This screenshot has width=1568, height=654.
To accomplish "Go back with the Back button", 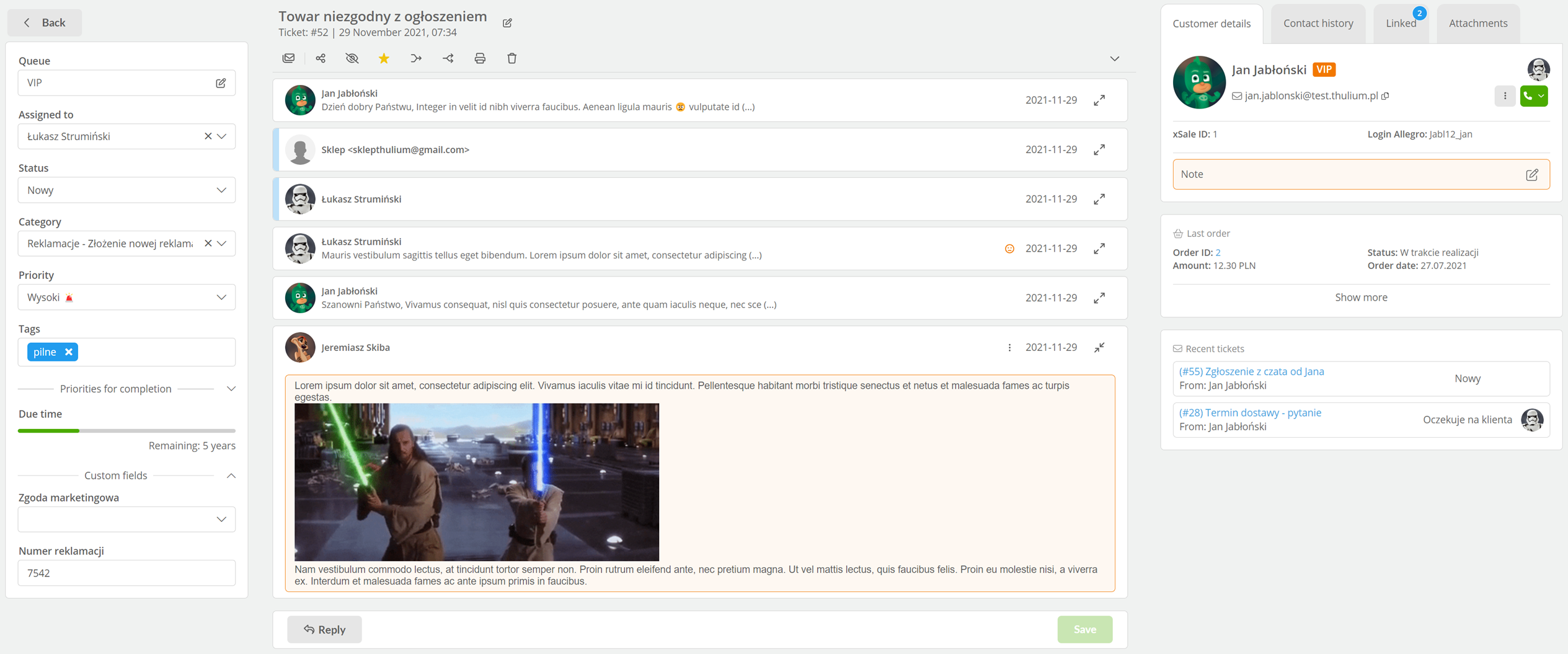I will click(45, 23).
